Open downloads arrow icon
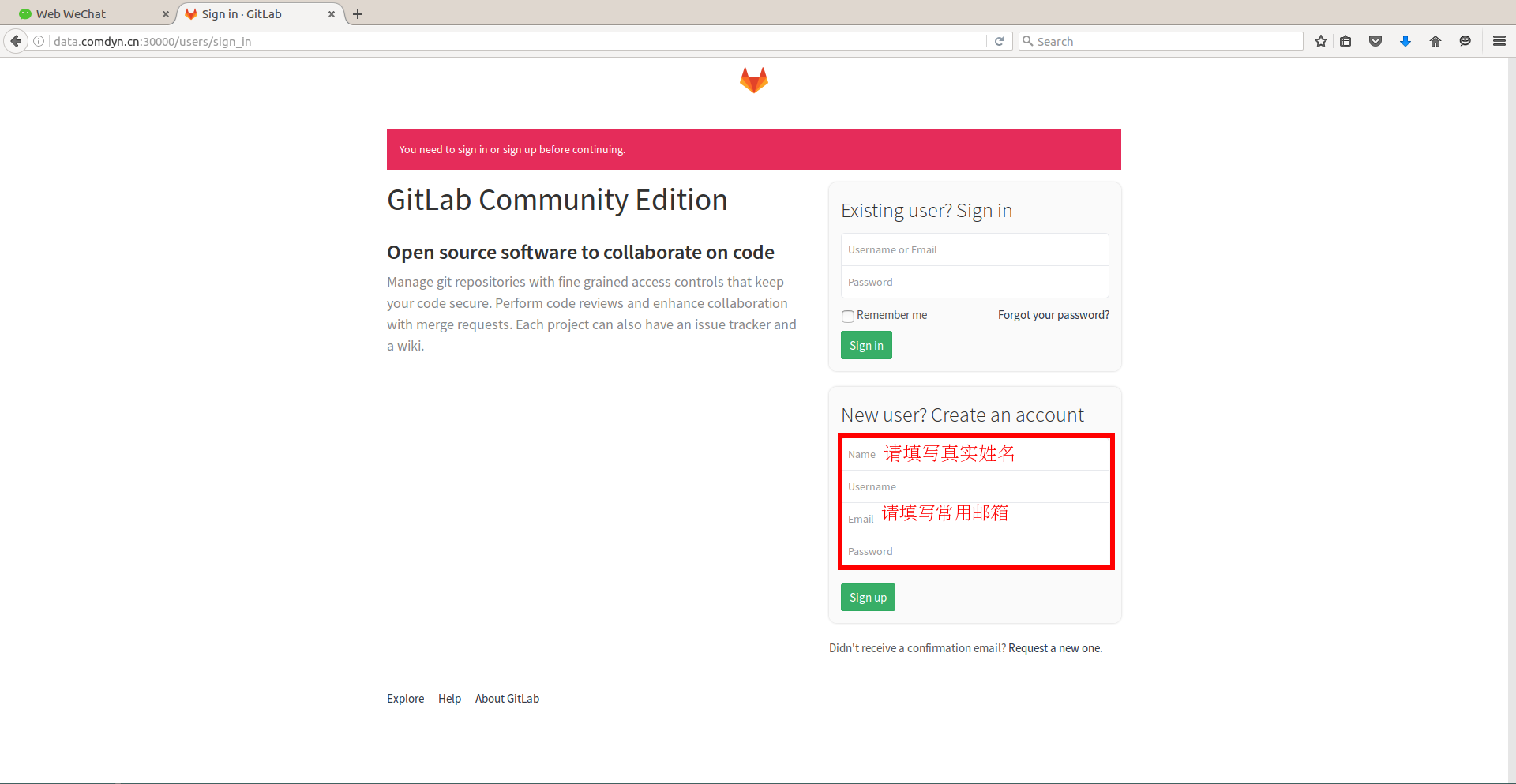1516x784 pixels. click(1405, 41)
